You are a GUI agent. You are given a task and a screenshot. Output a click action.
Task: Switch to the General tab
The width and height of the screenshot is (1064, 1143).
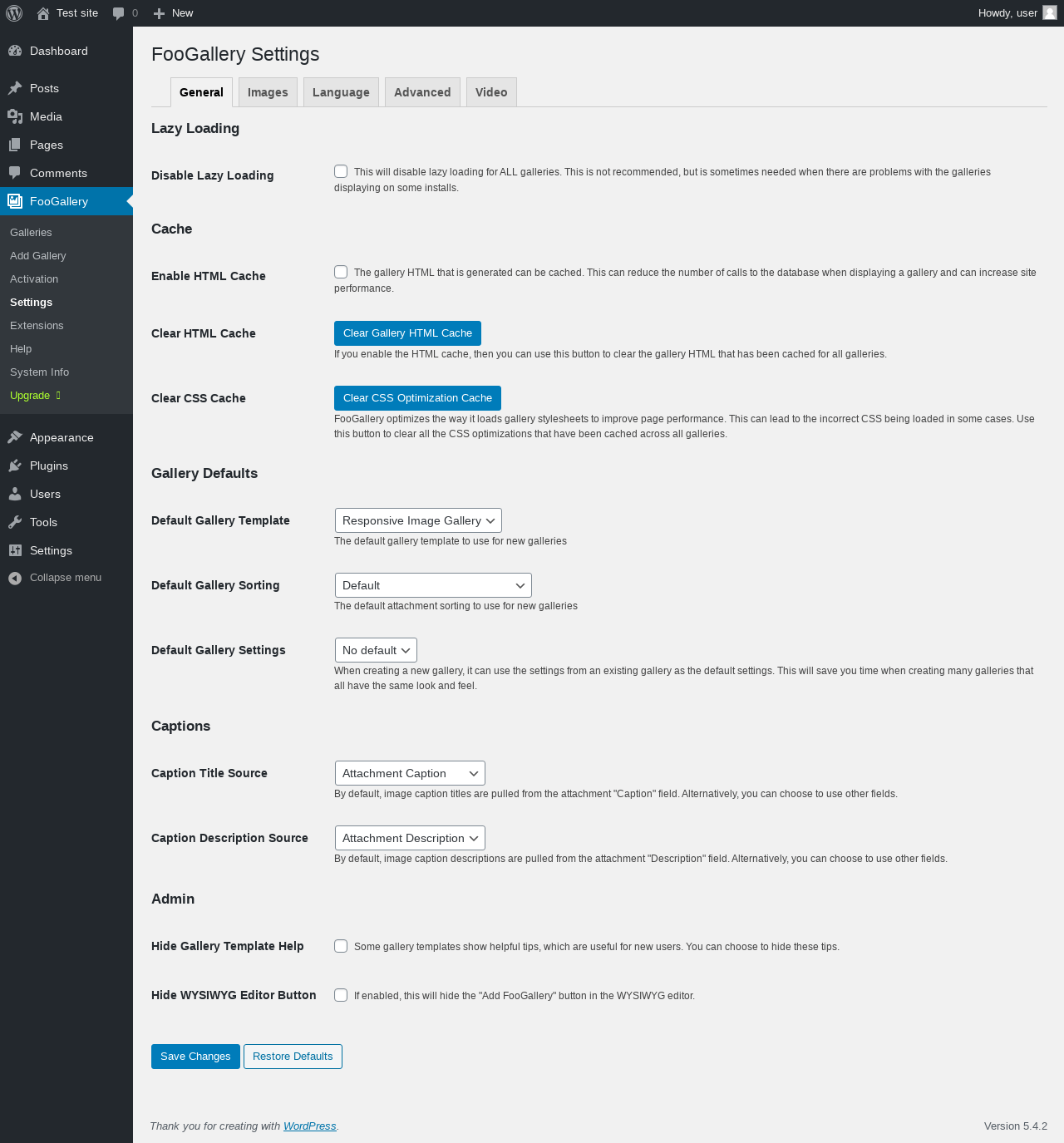tap(201, 92)
